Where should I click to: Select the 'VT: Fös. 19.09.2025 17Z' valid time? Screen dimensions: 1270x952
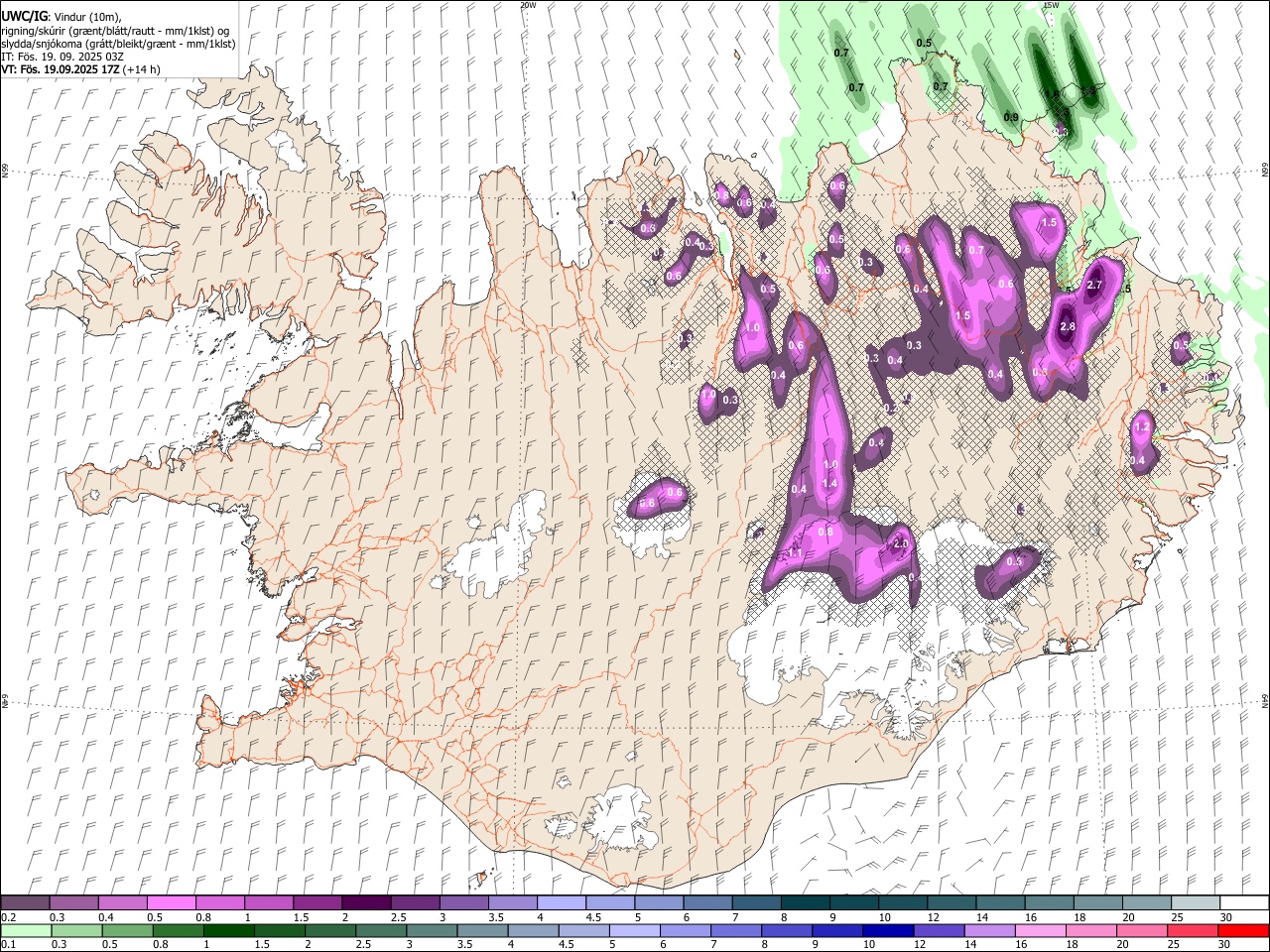point(61,69)
